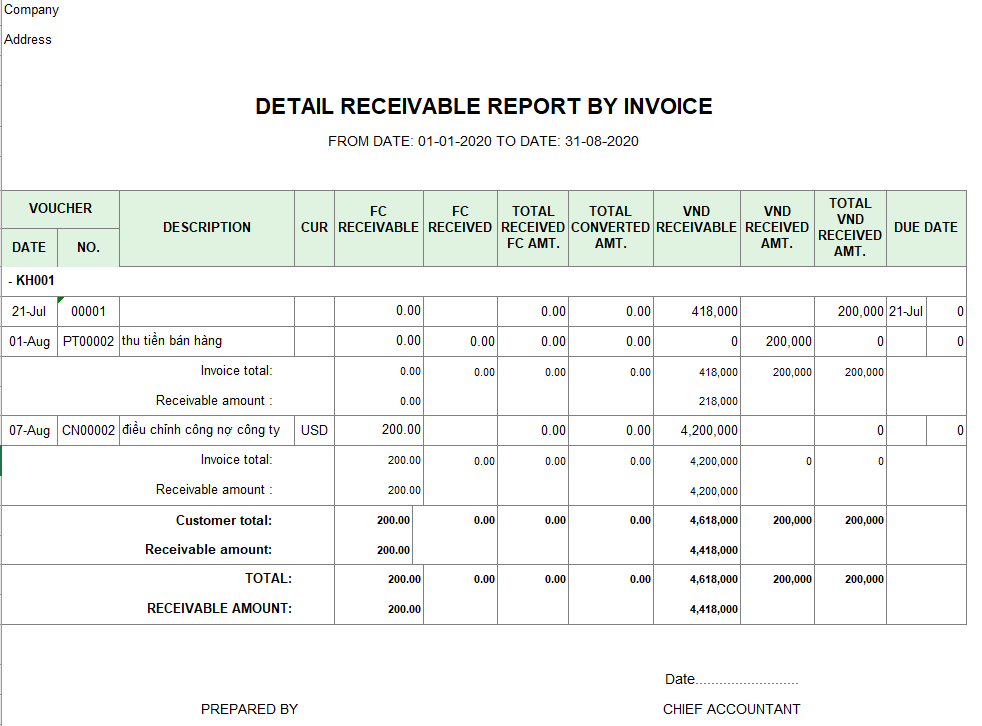Select the From Date to Date range line
Screen dimensions: 982x726
[x=483, y=141]
